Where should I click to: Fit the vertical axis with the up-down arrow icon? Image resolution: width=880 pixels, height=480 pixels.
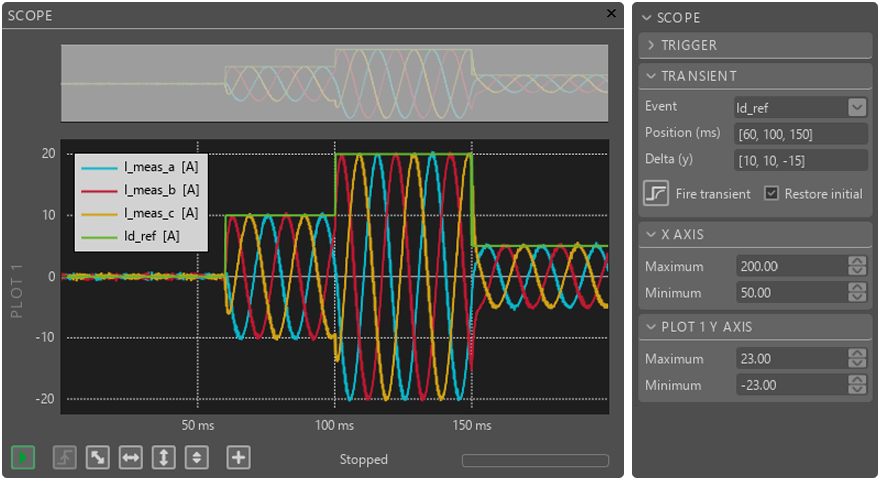coord(163,458)
